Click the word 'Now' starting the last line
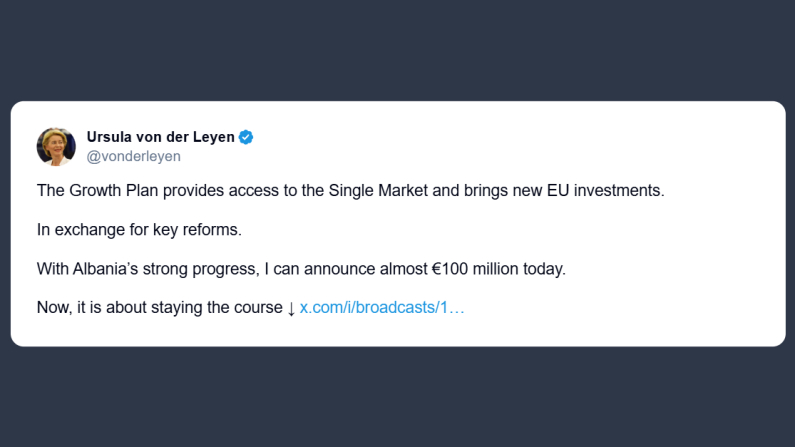The width and height of the screenshot is (795, 447). click(x=52, y=308)
